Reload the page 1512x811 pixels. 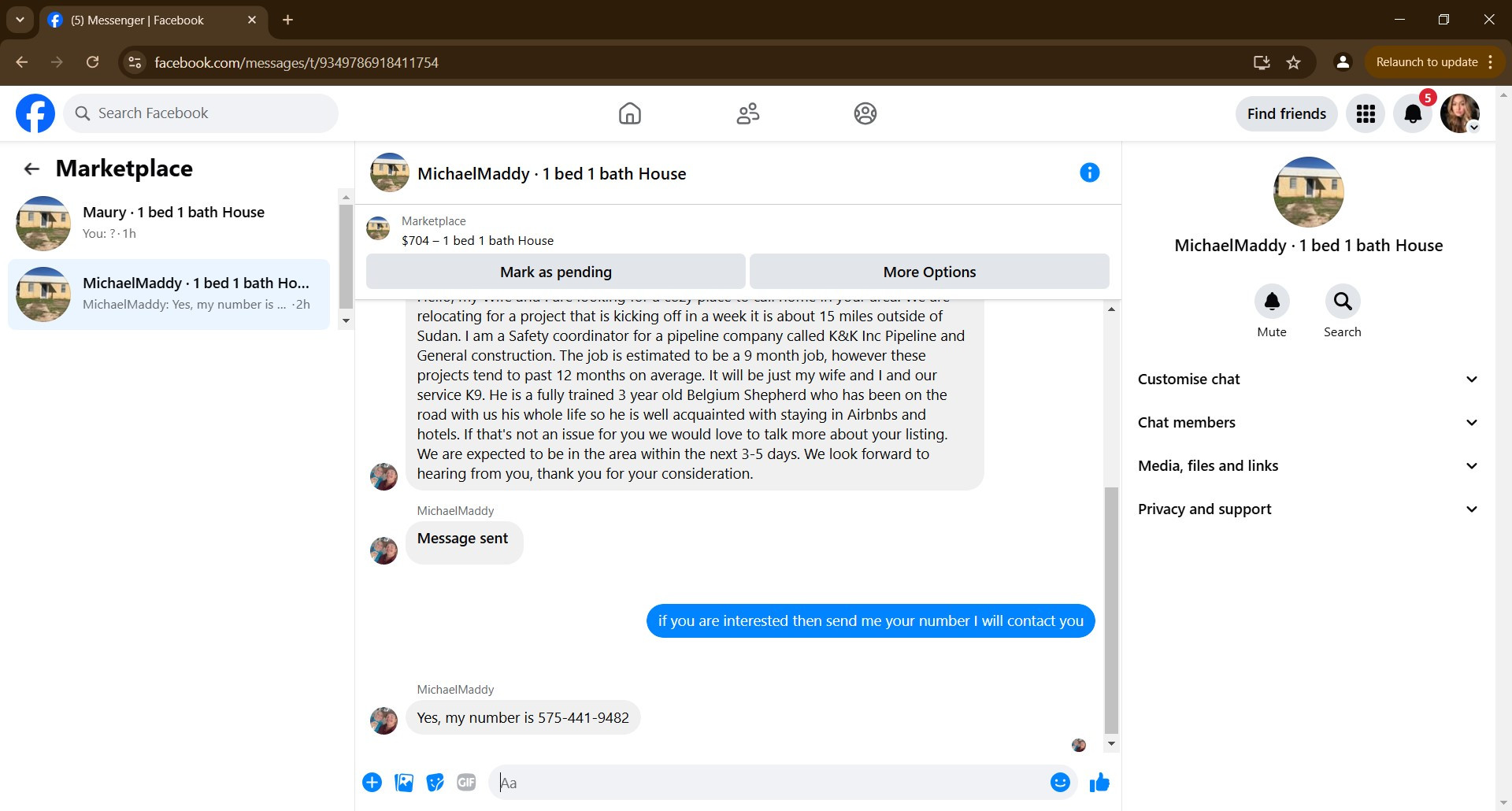[92, 62]
